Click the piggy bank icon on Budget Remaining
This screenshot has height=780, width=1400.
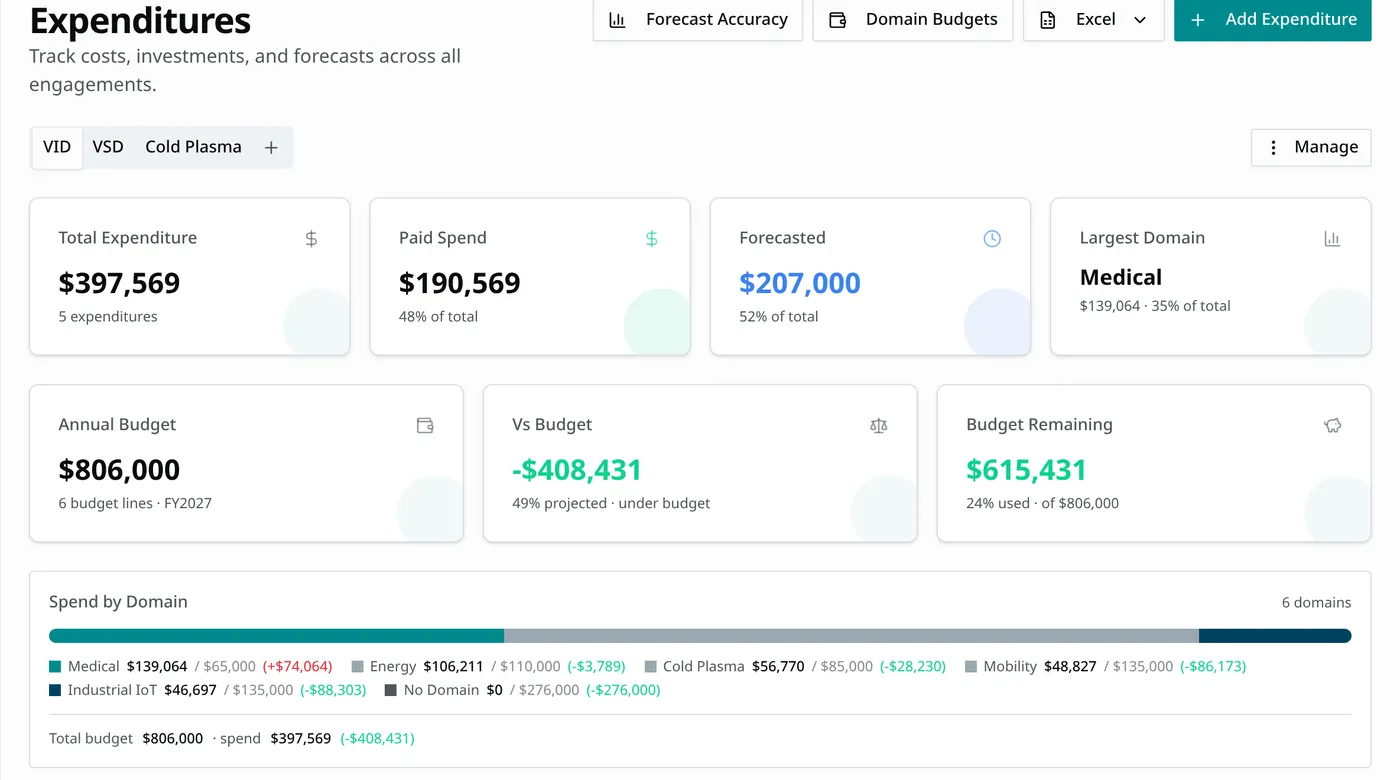click(1332, 426)
